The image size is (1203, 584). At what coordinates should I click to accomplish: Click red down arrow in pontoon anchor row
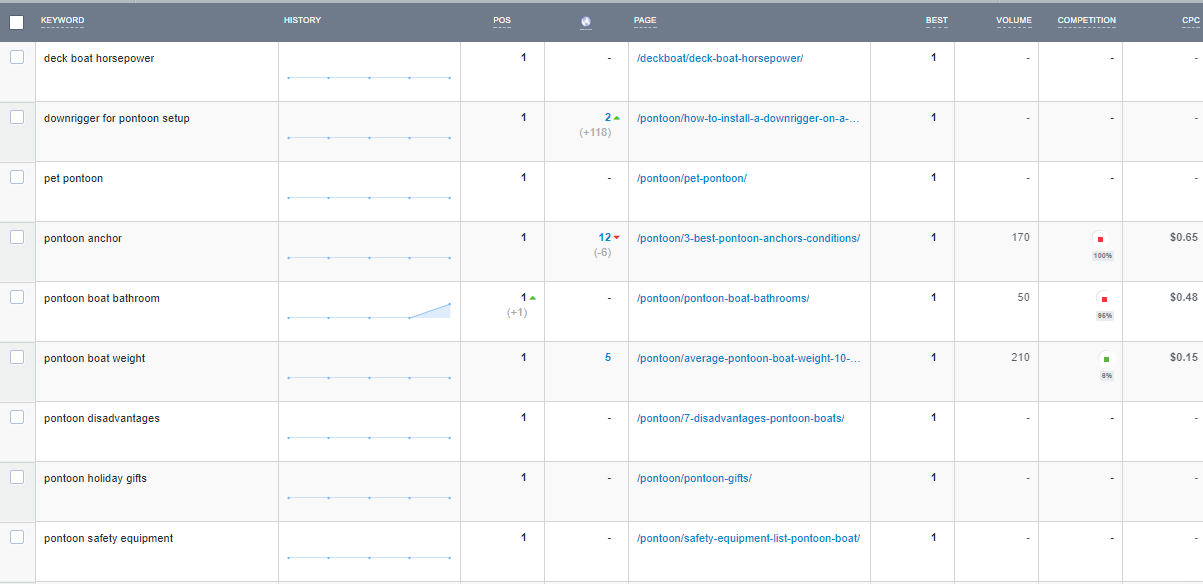coord(617,238)
